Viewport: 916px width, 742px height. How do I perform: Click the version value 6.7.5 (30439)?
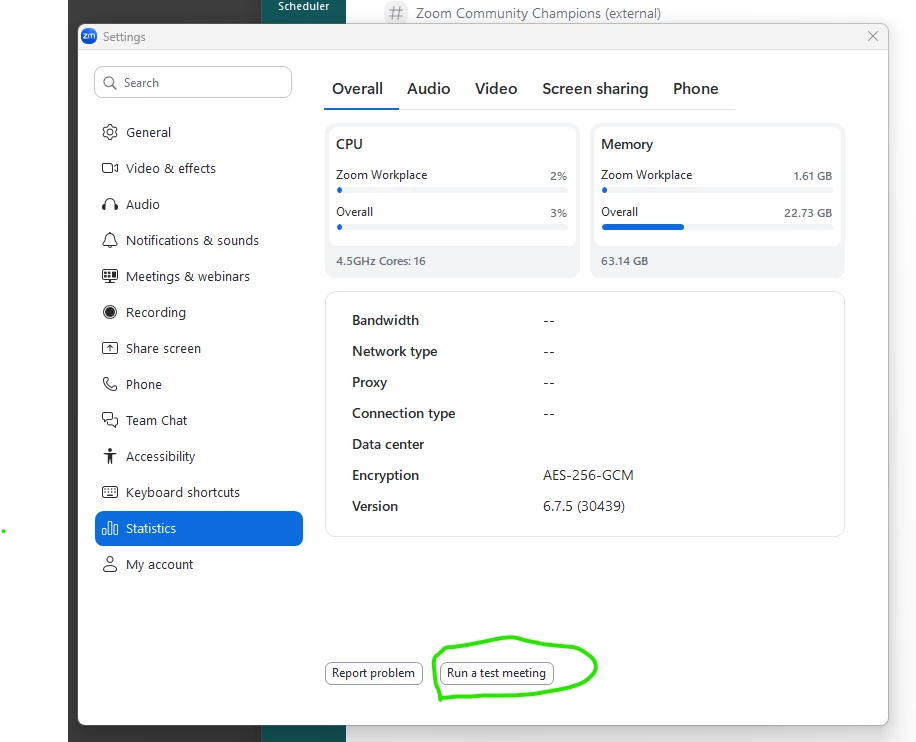(584, 507)
